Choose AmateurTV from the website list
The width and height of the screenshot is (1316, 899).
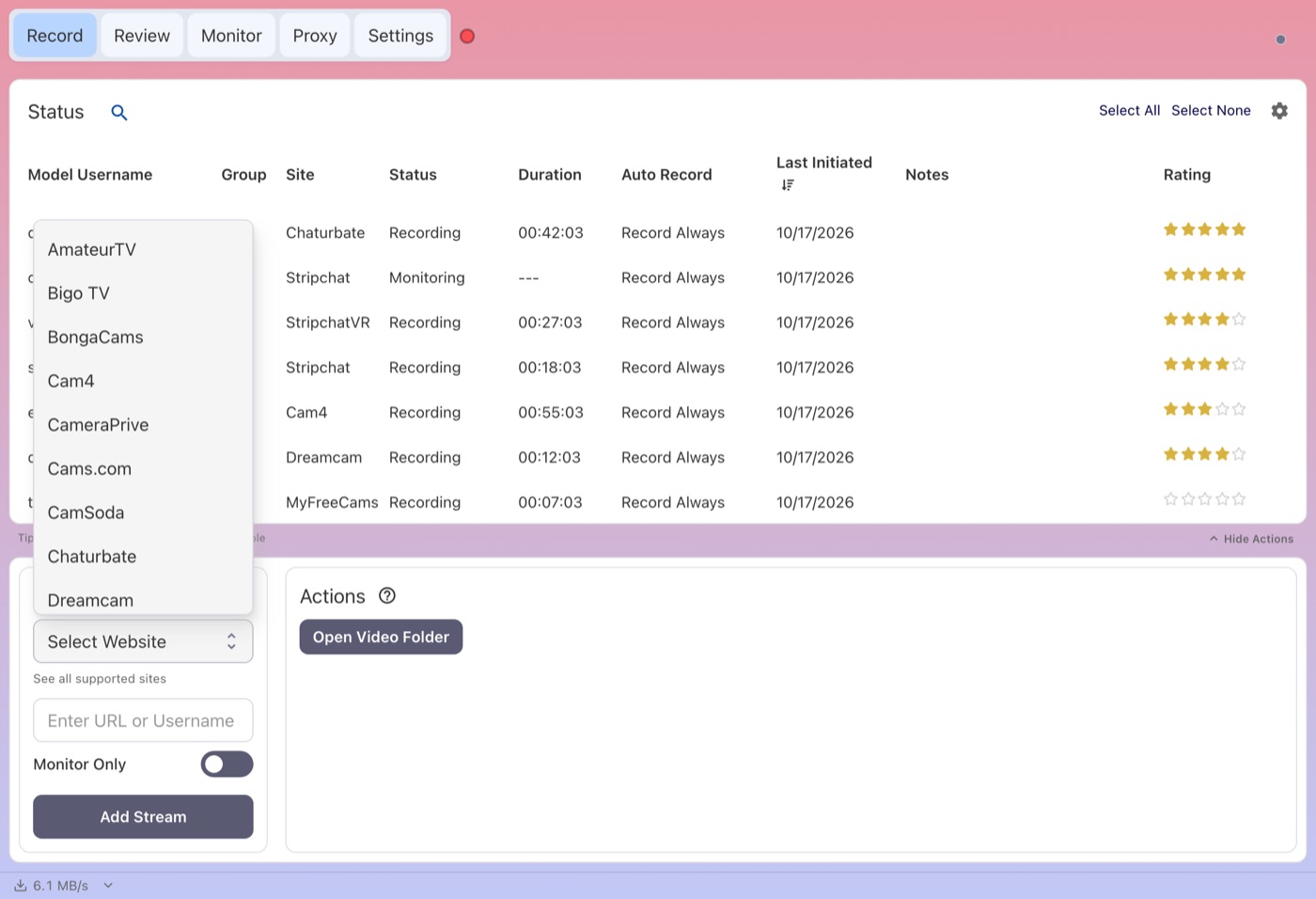click(143, 249)
